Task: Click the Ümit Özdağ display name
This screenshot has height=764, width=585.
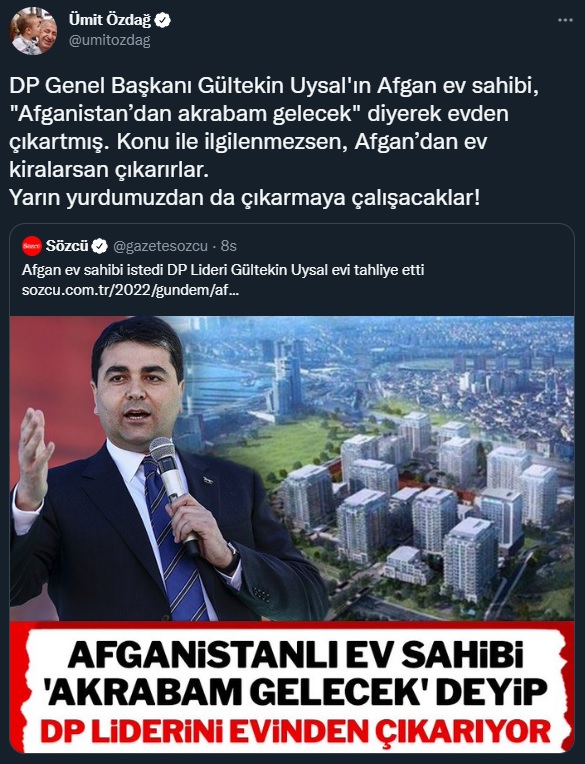Action: click(110, 20)
